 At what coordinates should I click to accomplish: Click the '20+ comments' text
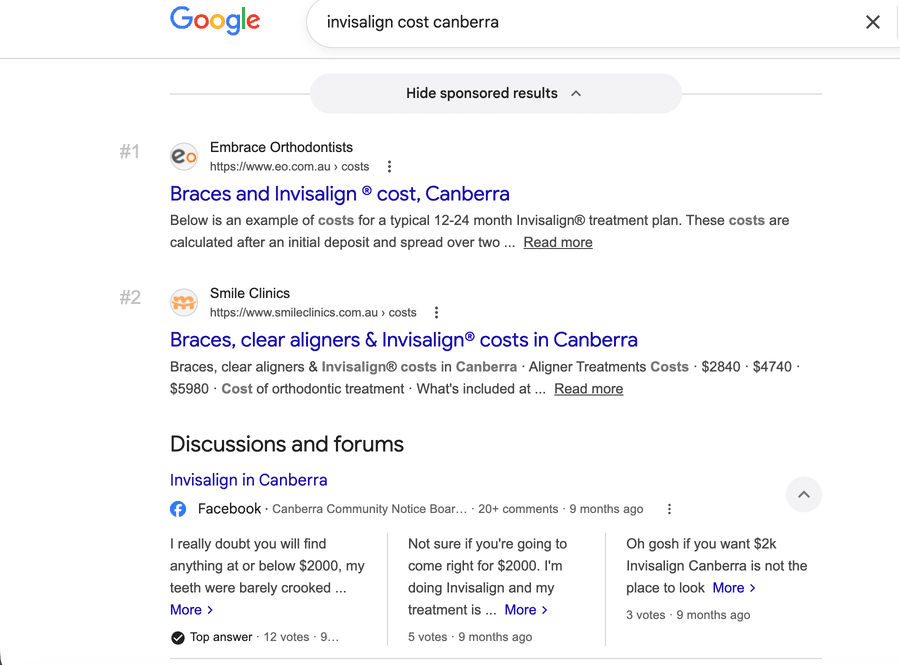pyautogui.click(x=518, y=509)
